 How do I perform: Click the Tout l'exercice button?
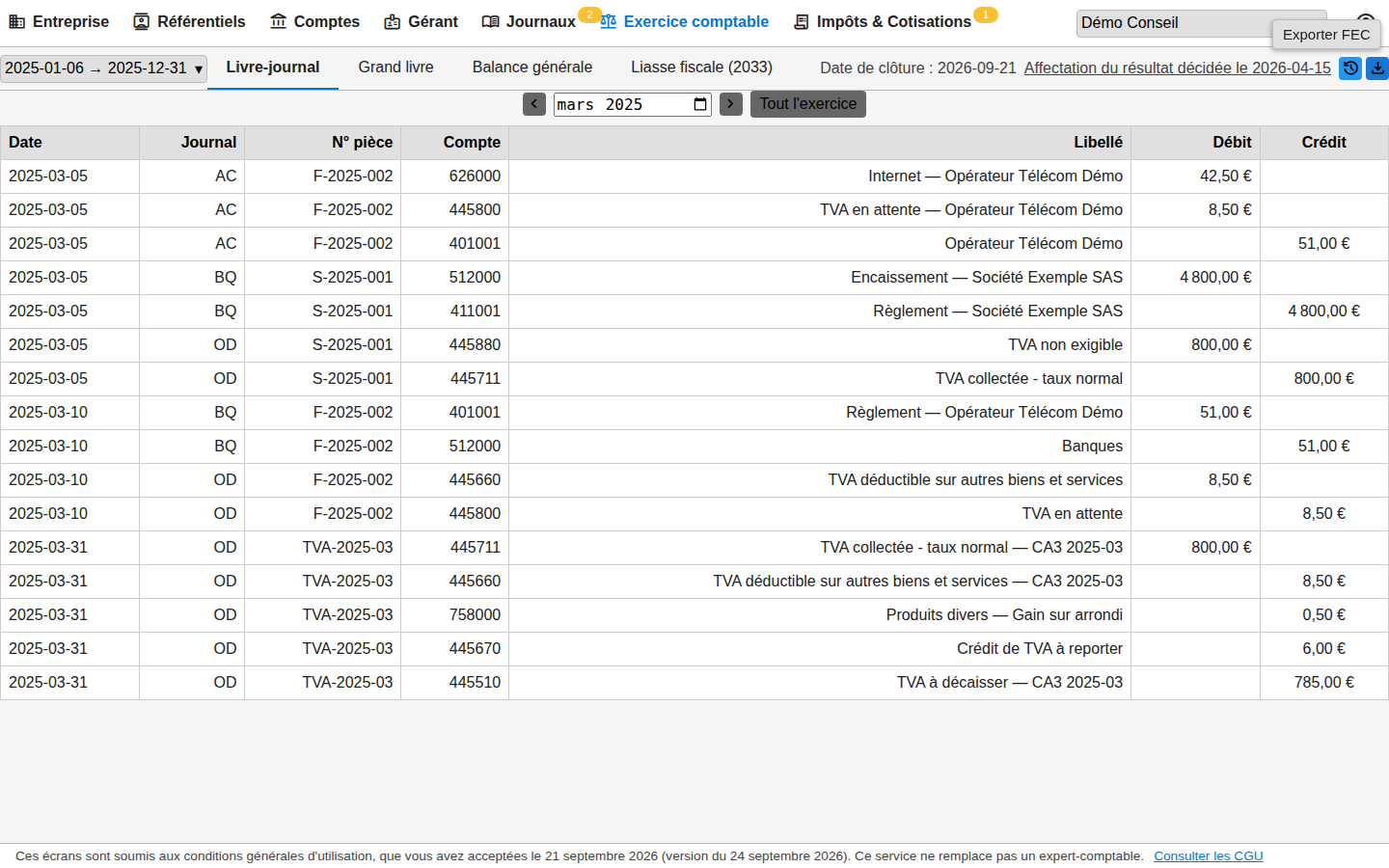[x=808, y=104]
